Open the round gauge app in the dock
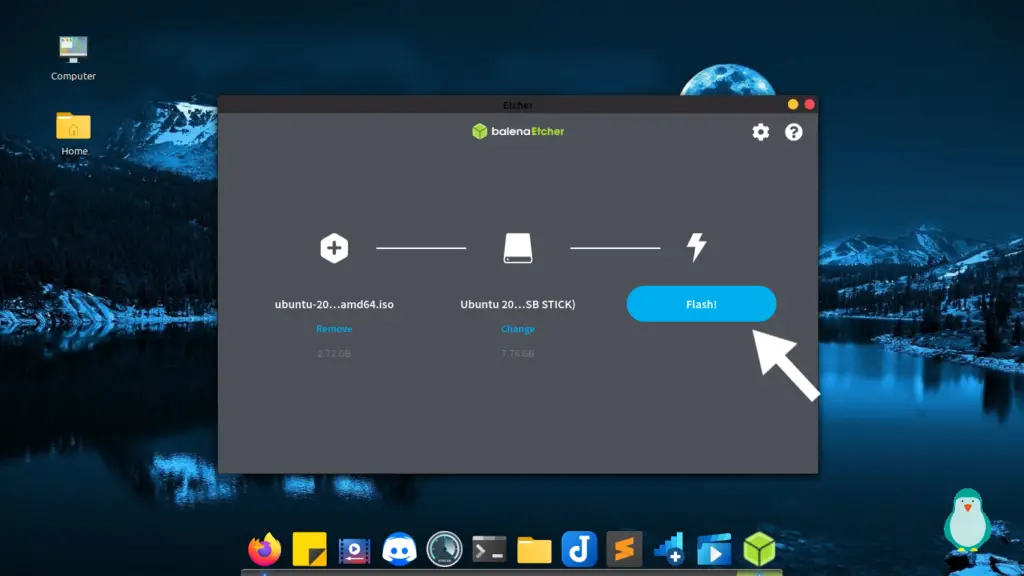Screen dimensions: 1024x576 (444, 549)
